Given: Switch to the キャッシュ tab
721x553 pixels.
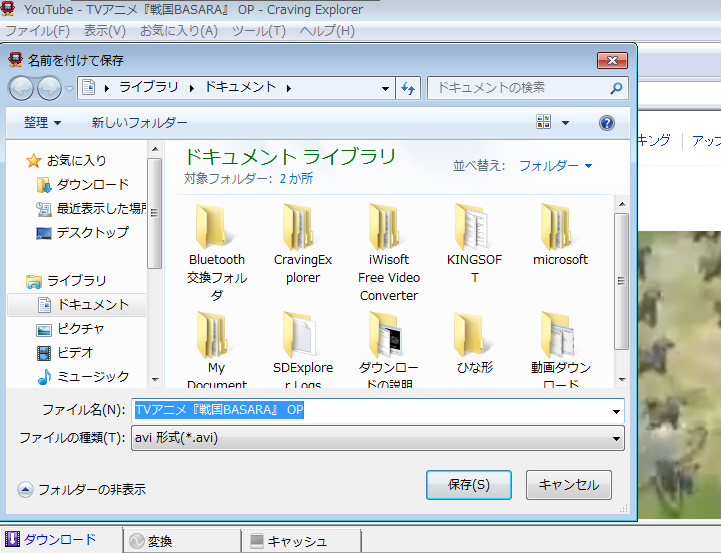Looking at the screenshot, I should click(301, 541).
